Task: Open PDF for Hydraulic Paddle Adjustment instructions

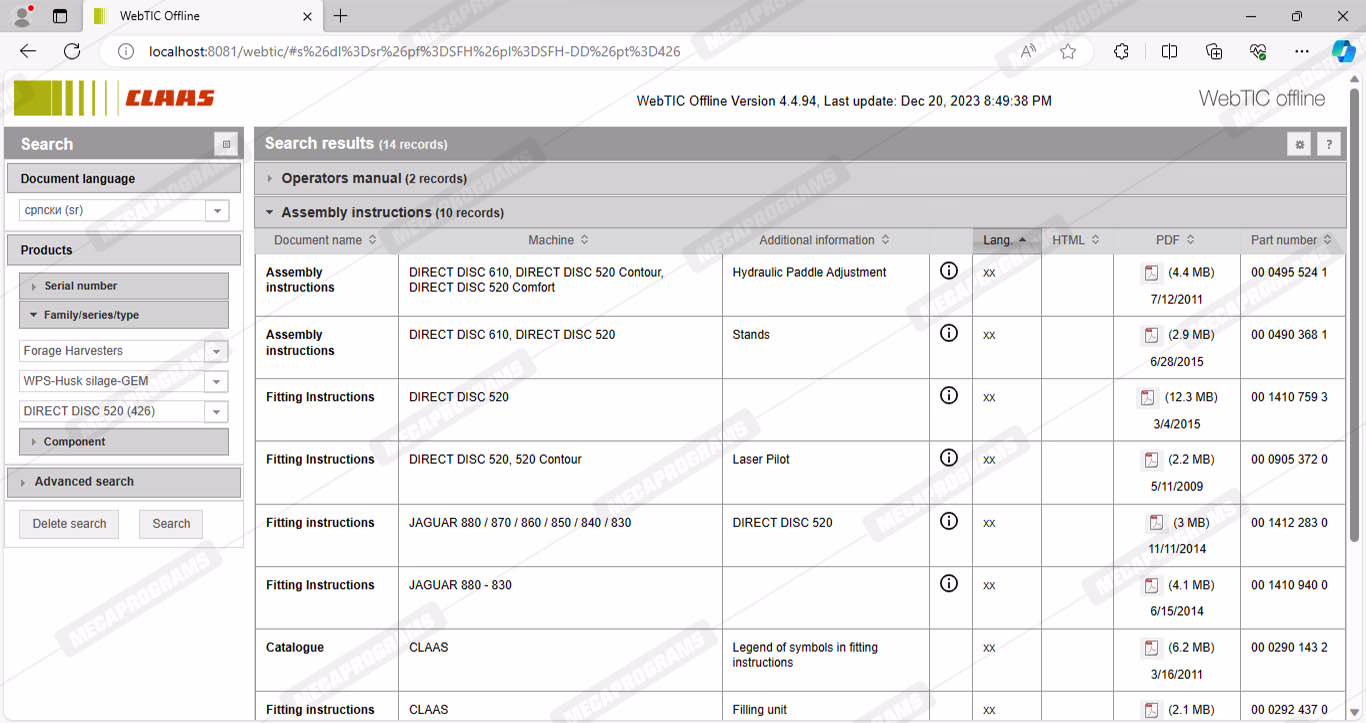Action: click(x=1151, y=273)
